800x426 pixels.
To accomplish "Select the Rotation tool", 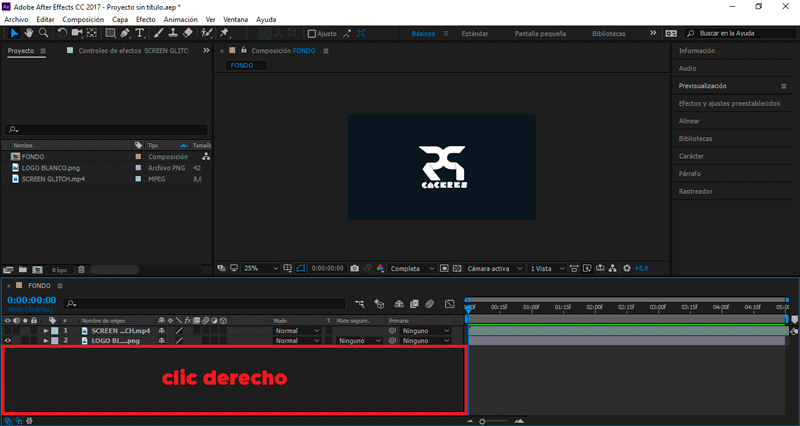I will 62,33.
